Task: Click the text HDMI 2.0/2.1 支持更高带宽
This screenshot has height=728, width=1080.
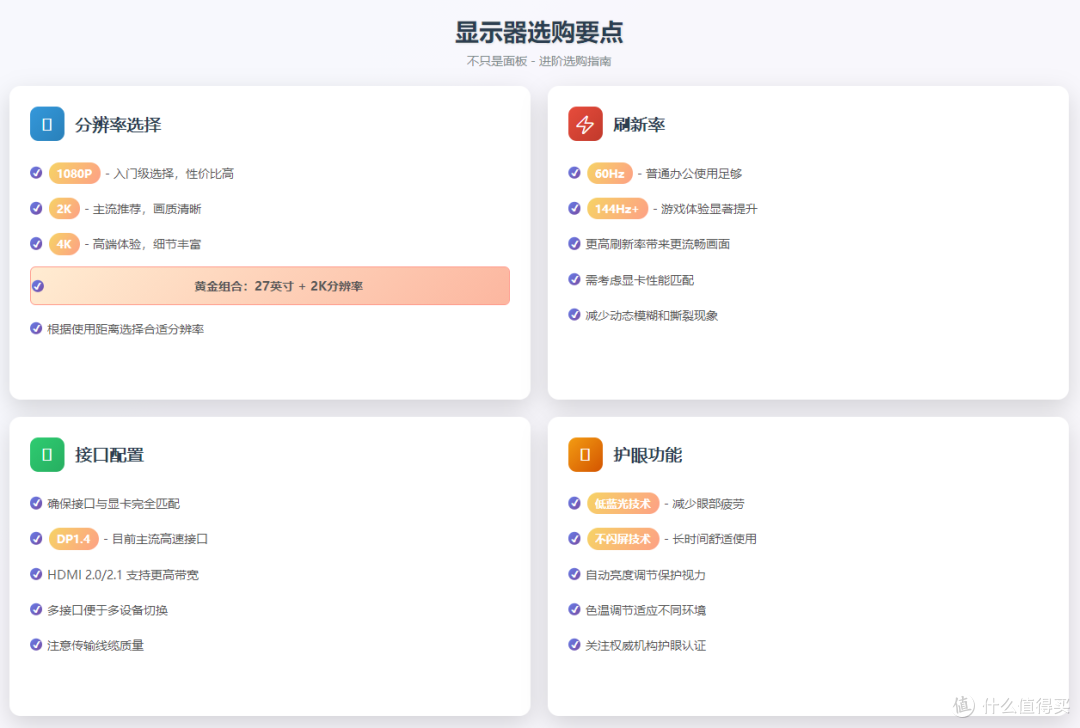Action: pyautogui.click(x=123, y=574)
